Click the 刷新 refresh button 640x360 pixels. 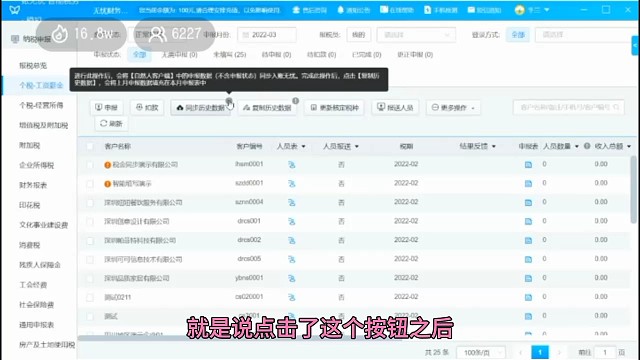pos(111,124)
